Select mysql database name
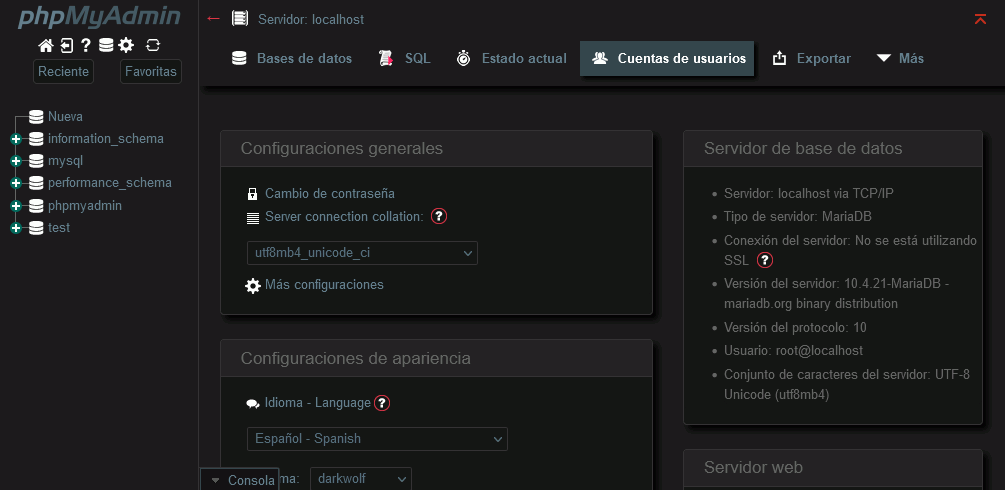 (x=65, y=160)
